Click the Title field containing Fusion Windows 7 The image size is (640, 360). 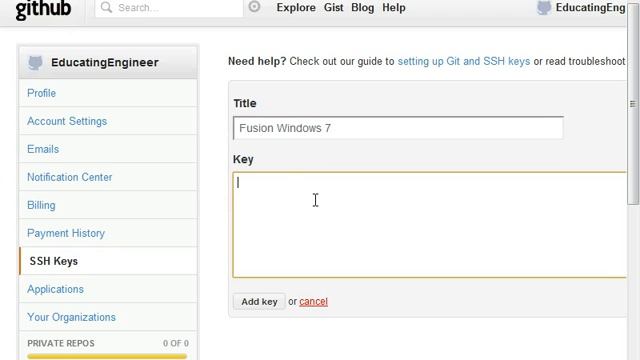click(x=398, y=128)
